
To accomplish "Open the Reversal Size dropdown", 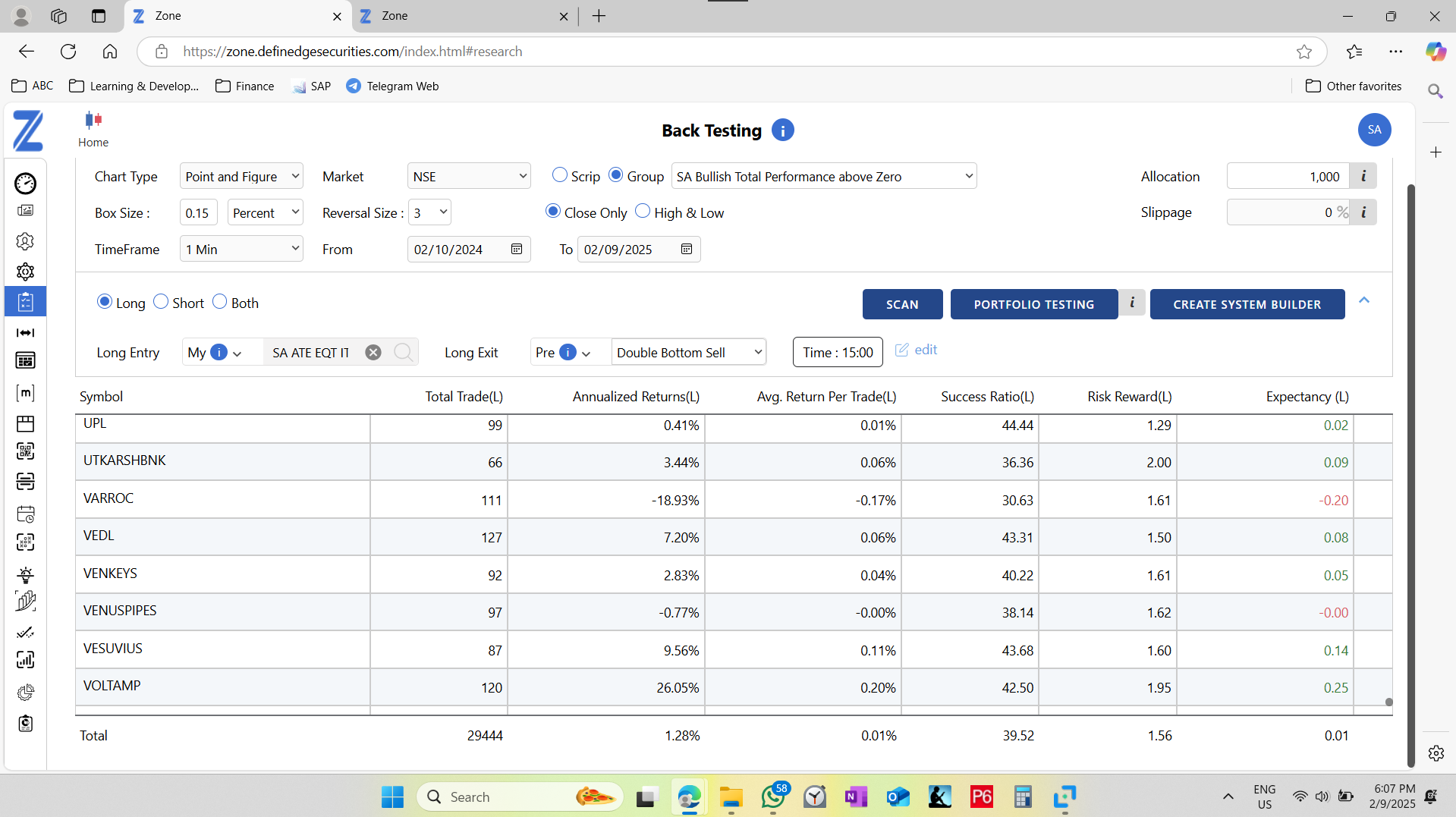I will click(429, 212).
